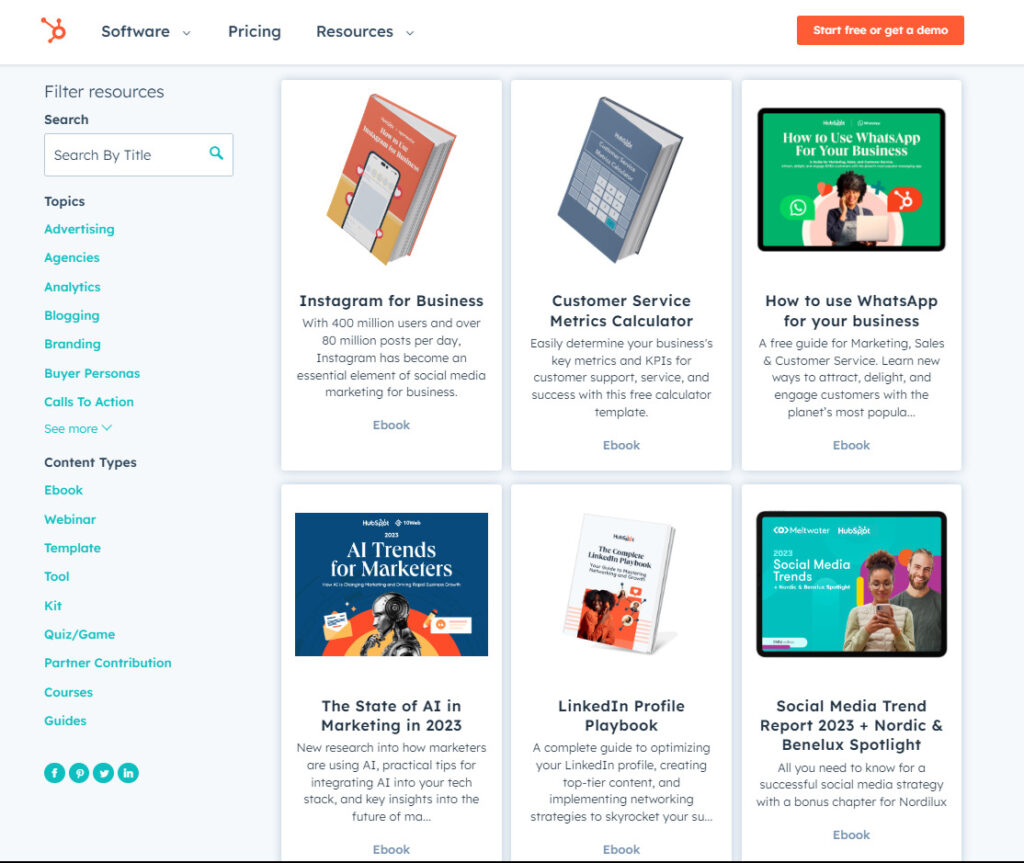Open Instagram for Business book cover
The height and width of the screenshot is (863, 1024).
pyautogui.click(x=391, y=180)
